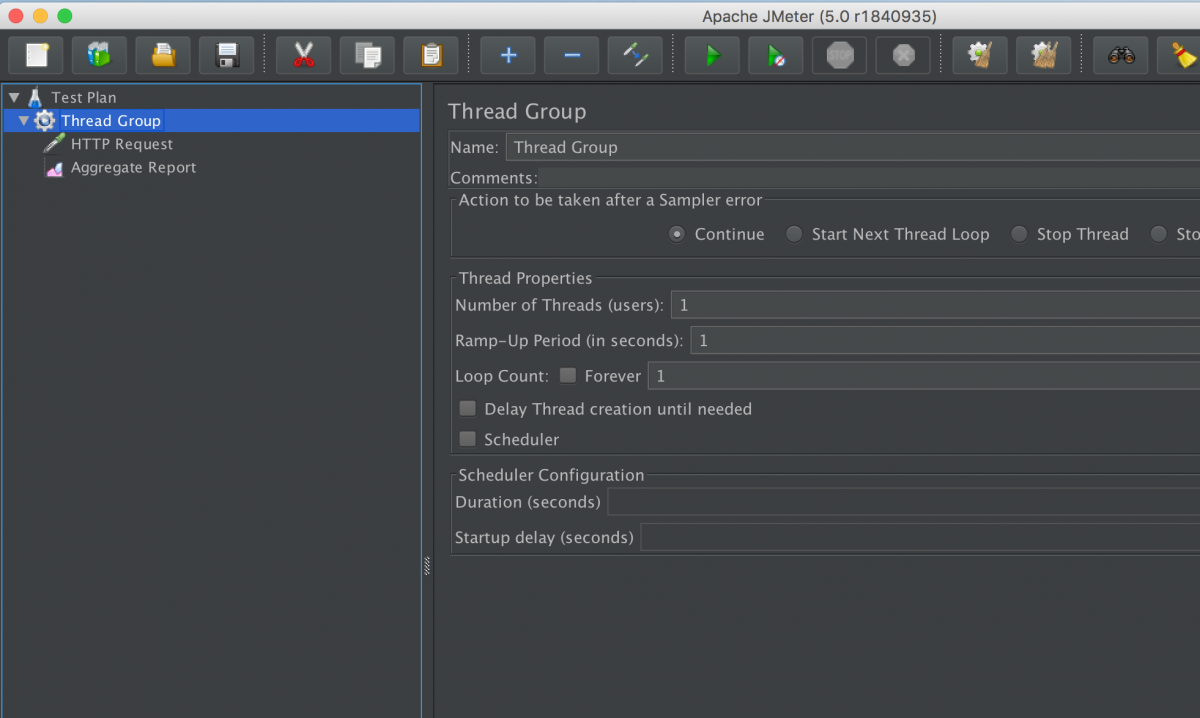Click the Name input field

click(852, 147)
